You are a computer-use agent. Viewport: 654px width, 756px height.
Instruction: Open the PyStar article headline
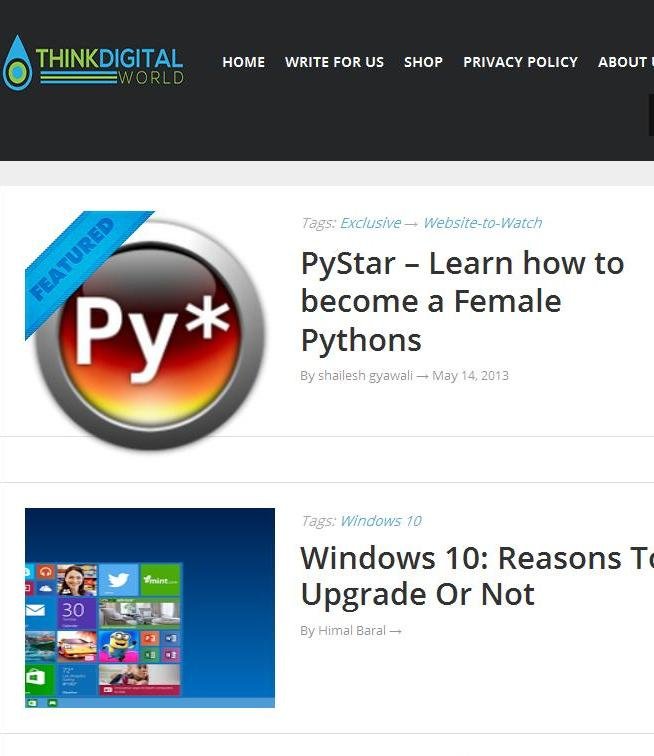click(x=462, y=301)
